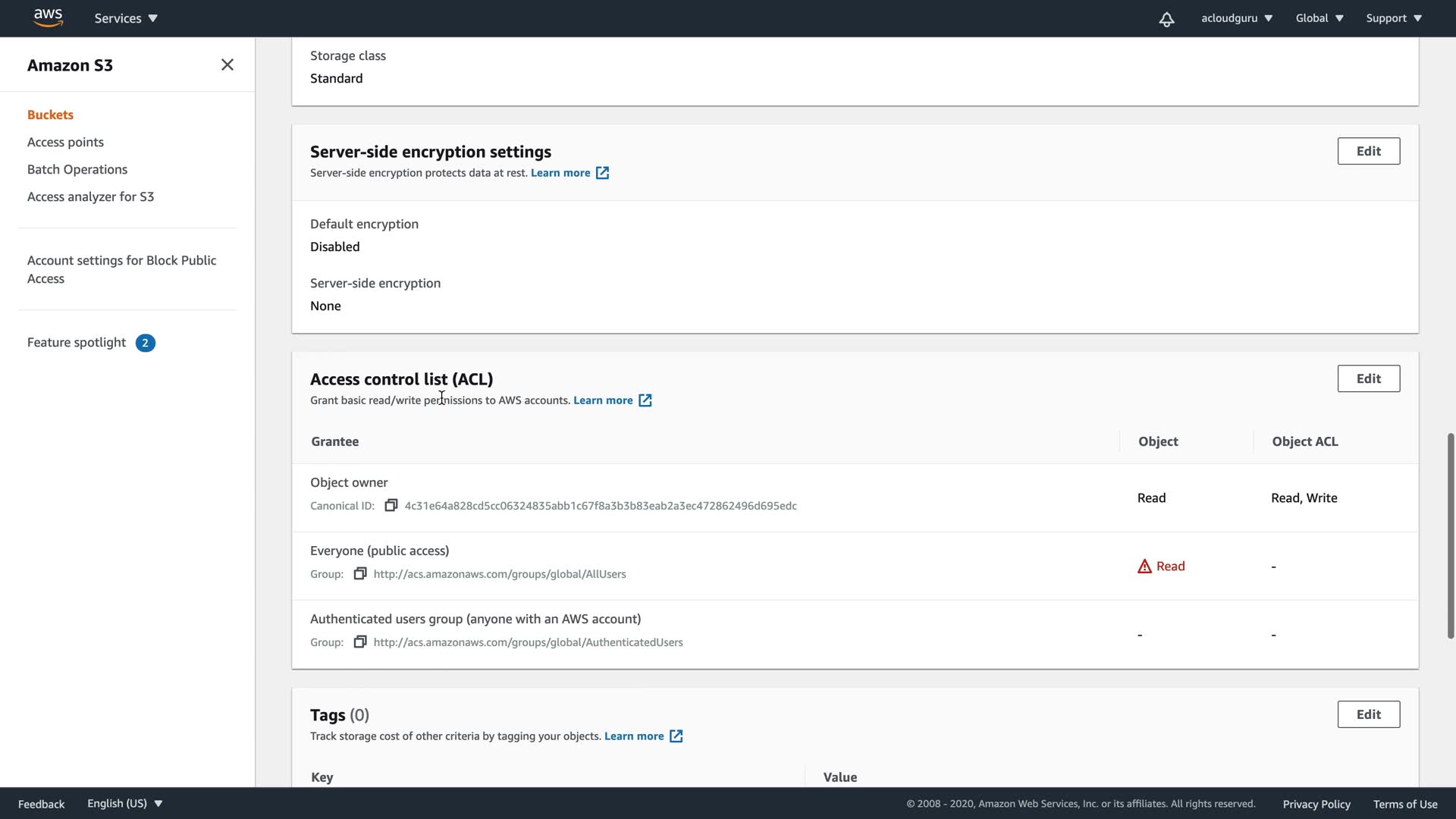Copy the AuthenticatedUsers group URL
Viewport: 1456px width, 819px height.
360,642
